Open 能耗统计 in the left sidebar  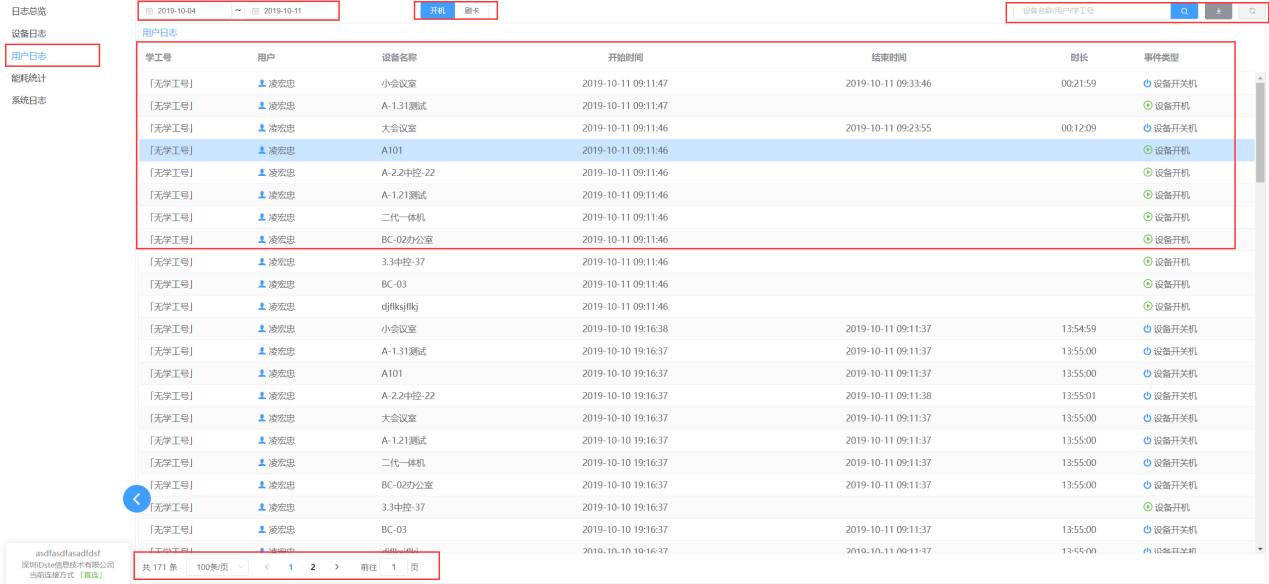click(x=29, y=78)
